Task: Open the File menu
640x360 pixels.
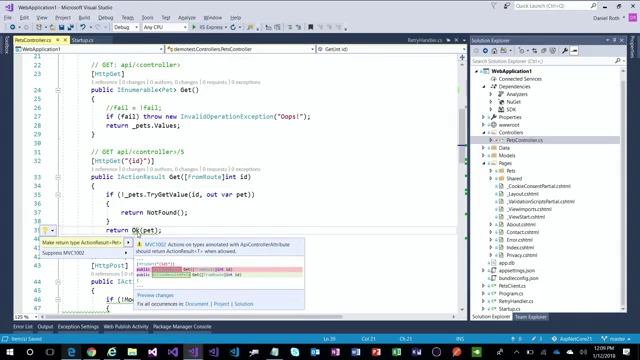Action: pos(8,18)
